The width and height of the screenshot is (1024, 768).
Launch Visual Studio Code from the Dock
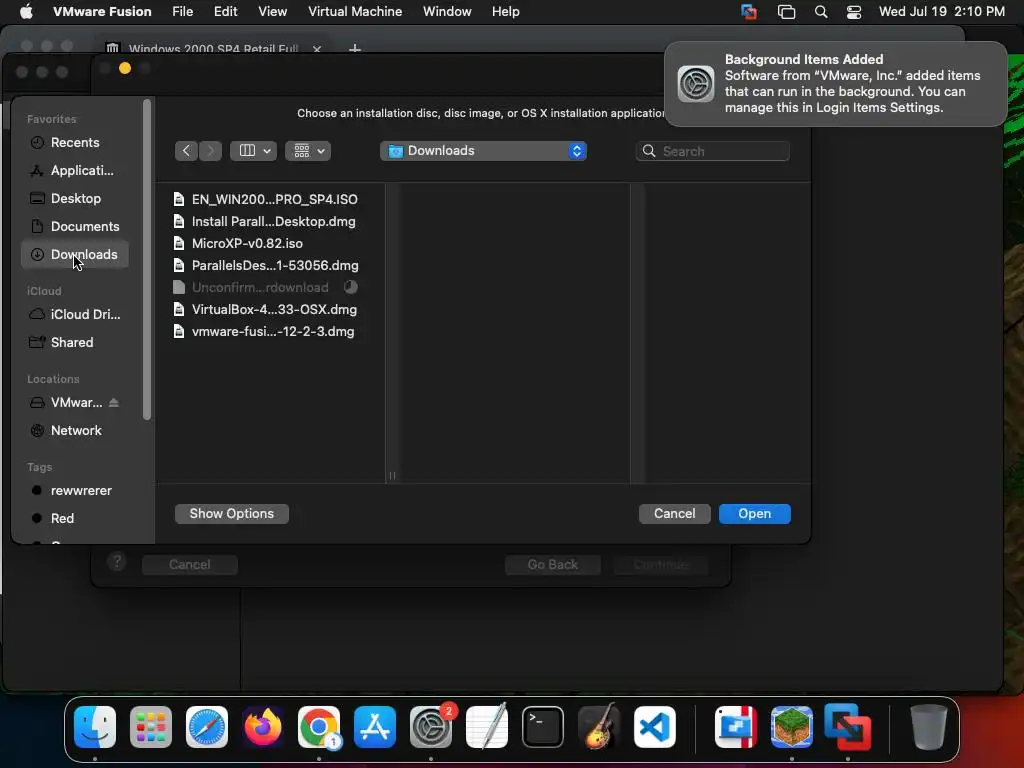pyautogui.click(x=655, y=727)
